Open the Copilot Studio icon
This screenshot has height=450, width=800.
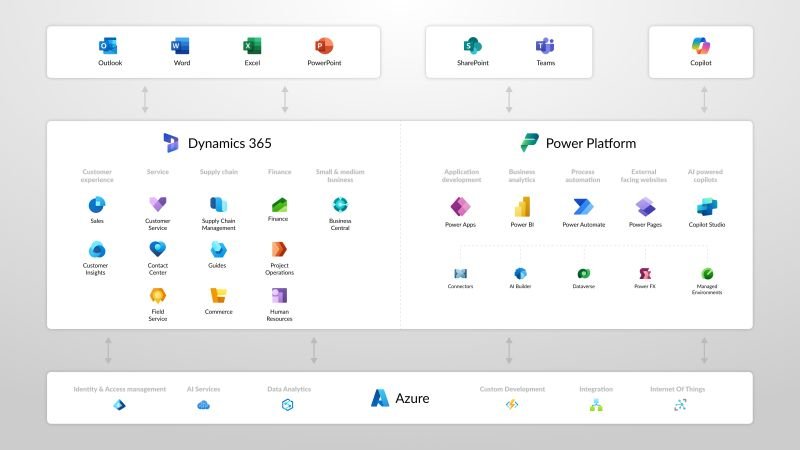tap(707, 207)
